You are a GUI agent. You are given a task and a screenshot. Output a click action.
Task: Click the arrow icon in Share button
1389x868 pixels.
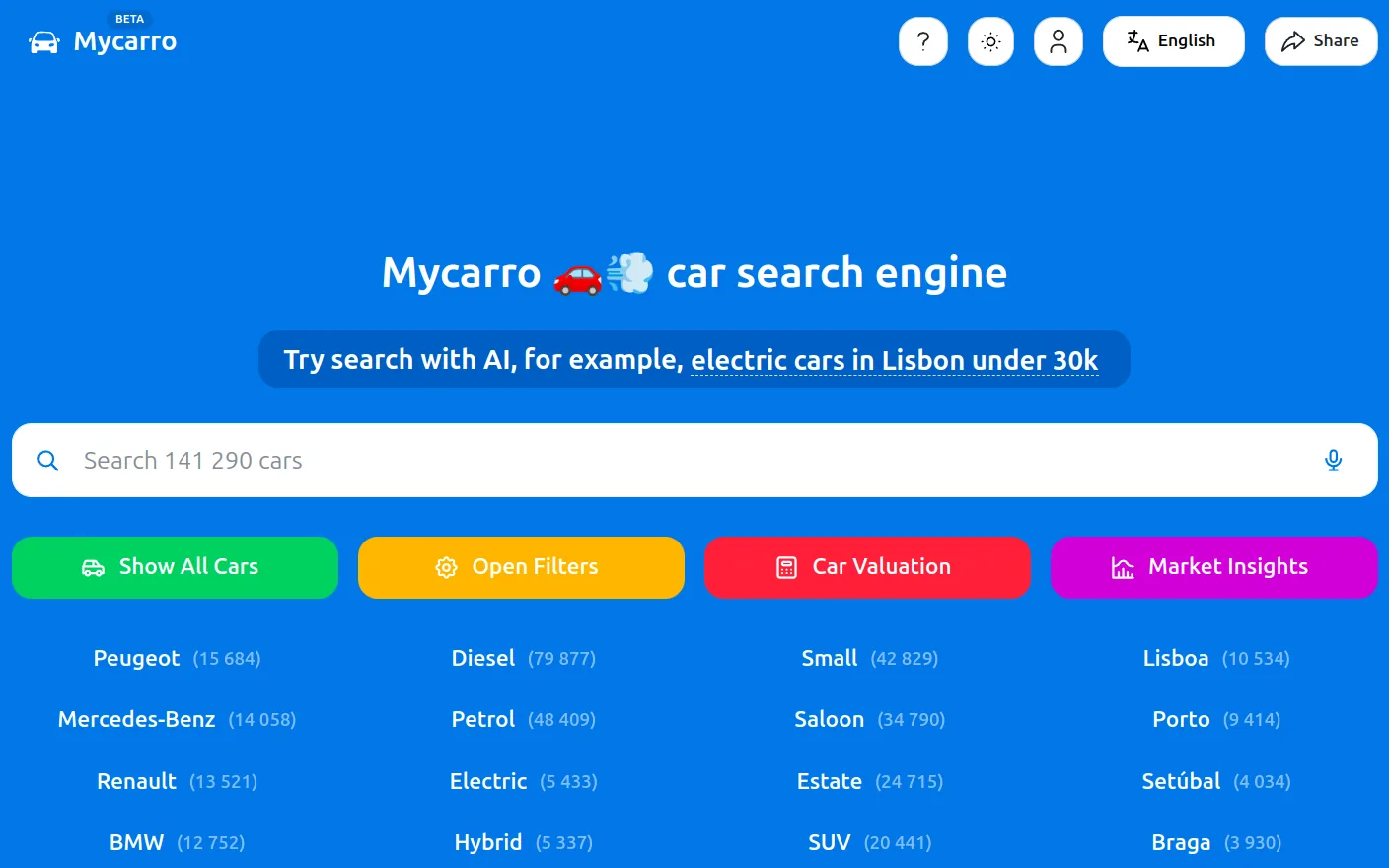tap(1293, 41)
